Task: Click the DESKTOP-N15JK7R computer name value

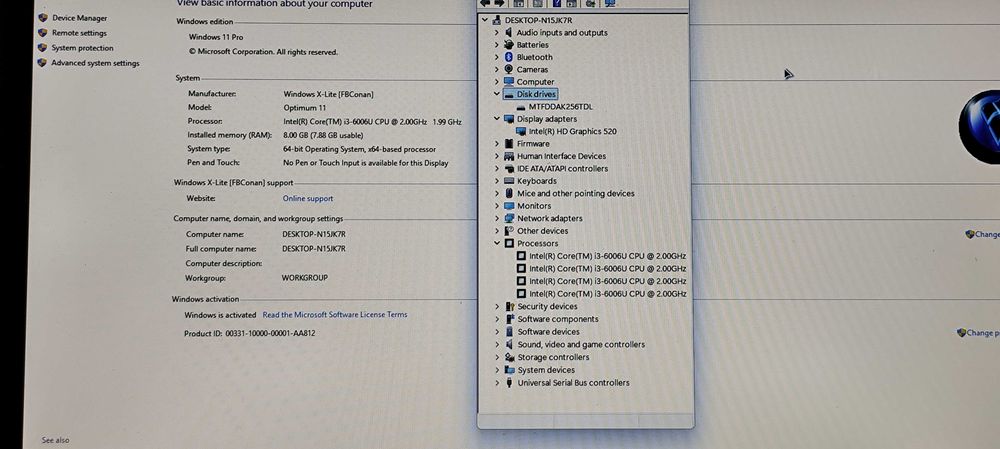Action: click(x=314, y=234)
